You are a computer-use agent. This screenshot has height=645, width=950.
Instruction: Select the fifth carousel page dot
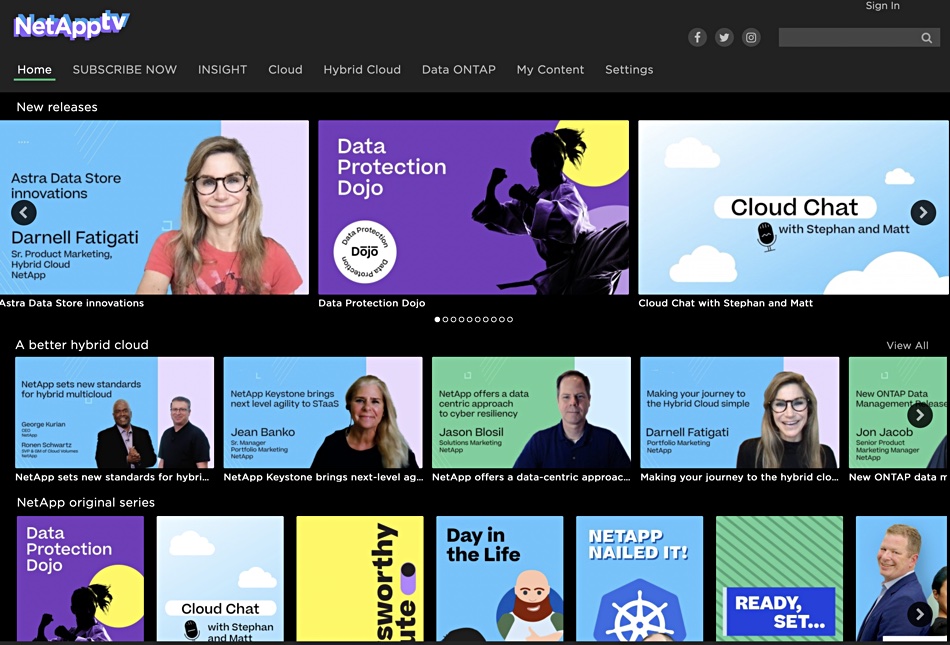[x=470, y=319]
